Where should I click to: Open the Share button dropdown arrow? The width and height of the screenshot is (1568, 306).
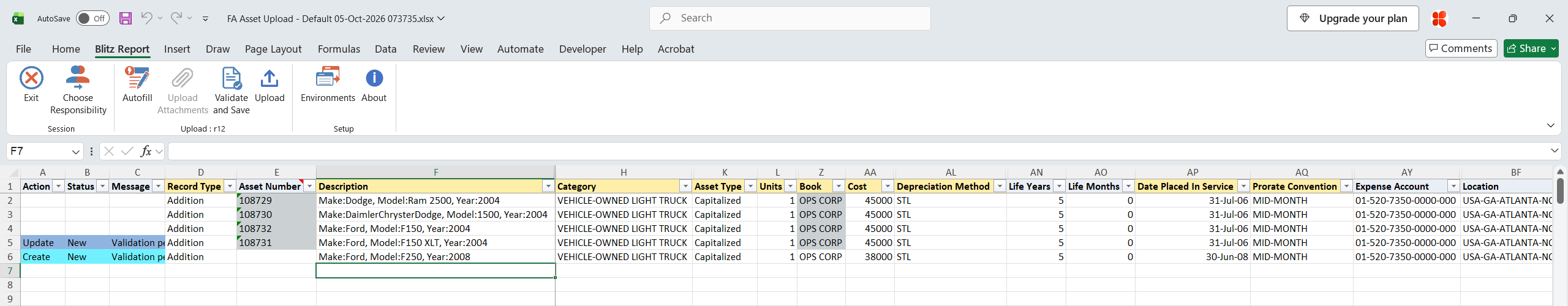coord(1553,48)
